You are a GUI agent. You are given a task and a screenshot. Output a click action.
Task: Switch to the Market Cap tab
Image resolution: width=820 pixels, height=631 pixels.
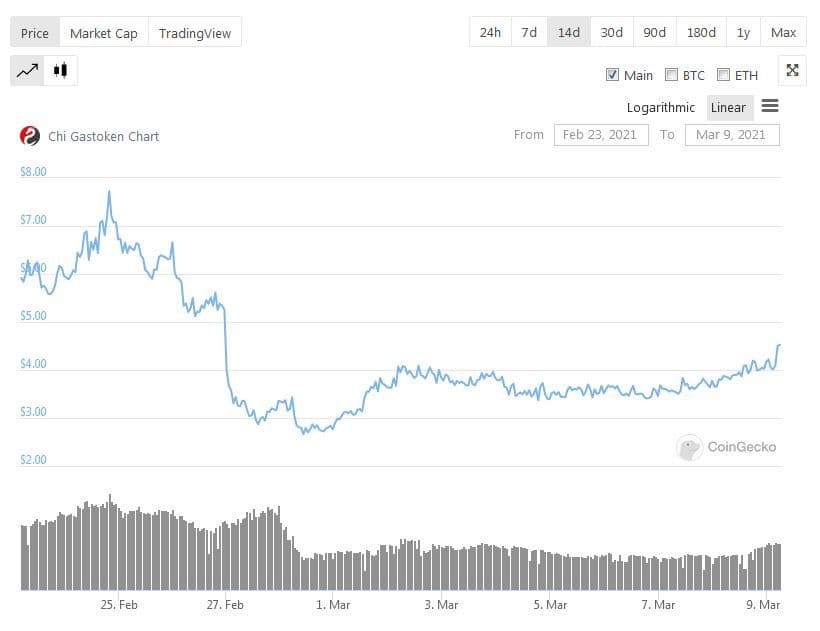click(x=104, y=33)
